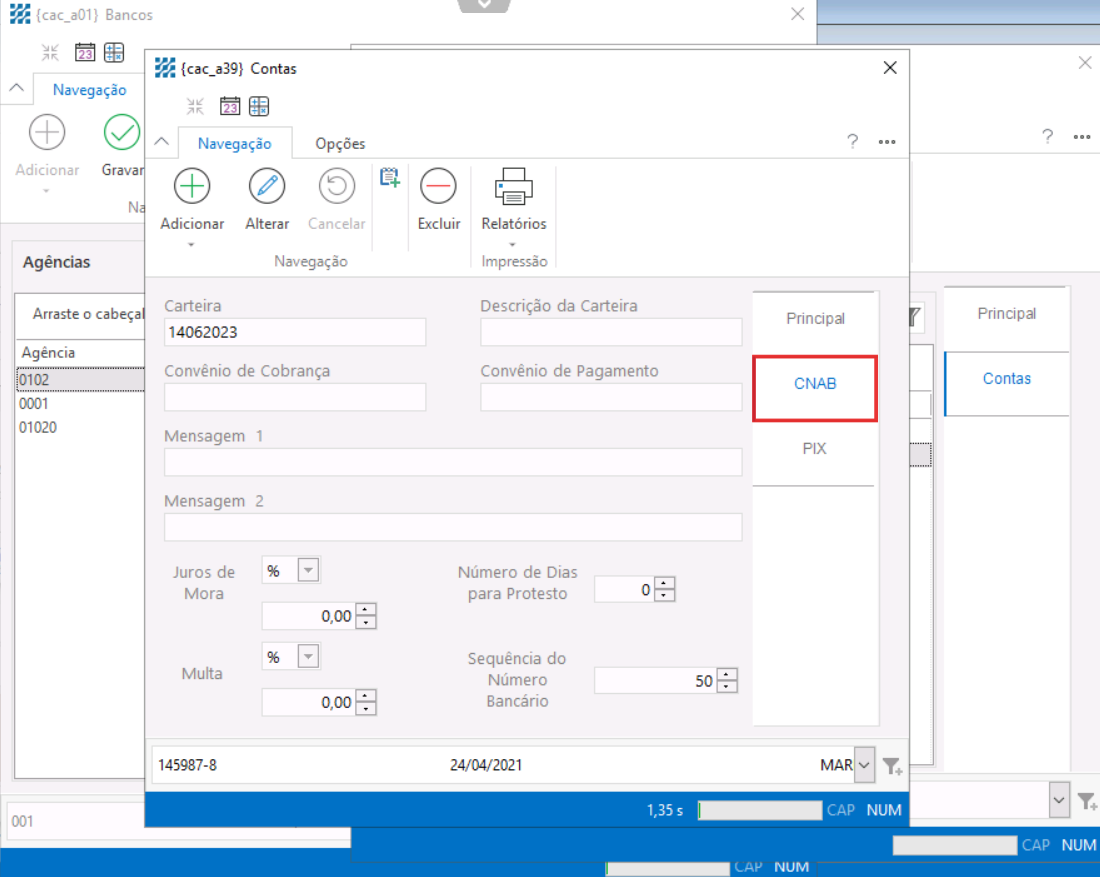
Task: Switch to the Navegação tab in Contas
Action: coord(234,143)
